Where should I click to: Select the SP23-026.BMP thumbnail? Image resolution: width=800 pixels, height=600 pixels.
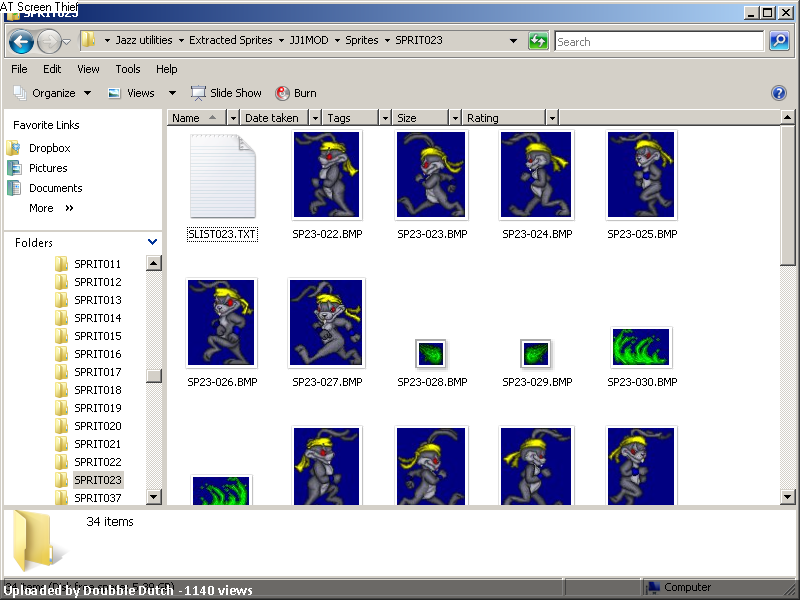click(x=222, y=323)
